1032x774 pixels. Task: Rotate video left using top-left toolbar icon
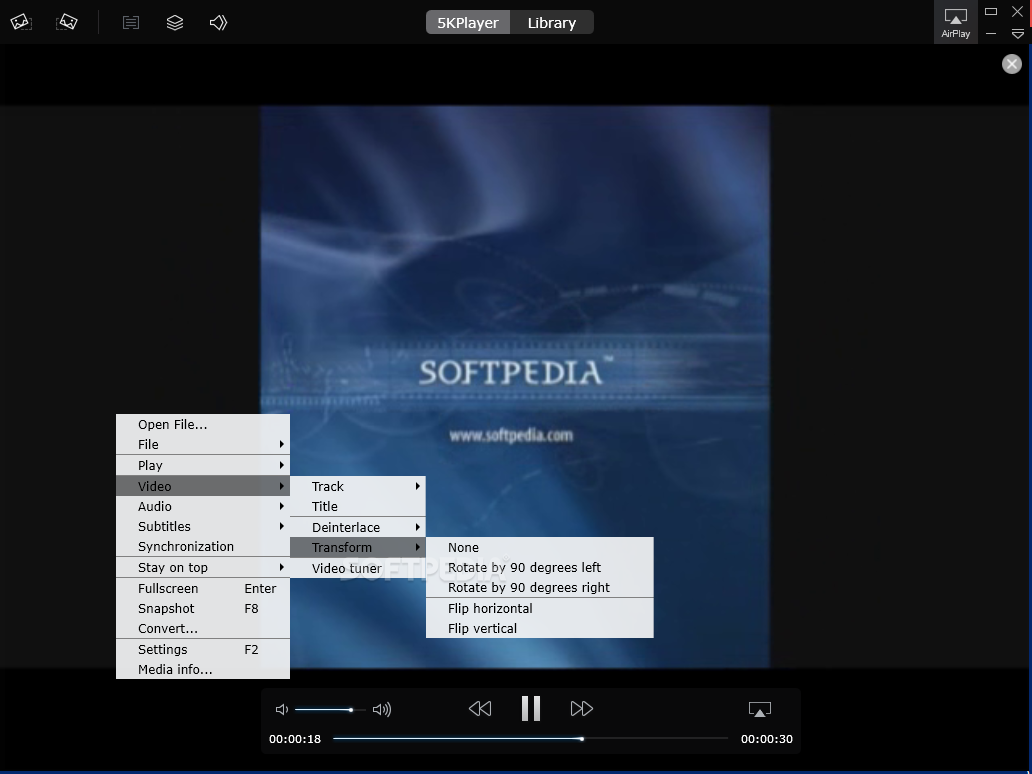(x=21, y=22)
